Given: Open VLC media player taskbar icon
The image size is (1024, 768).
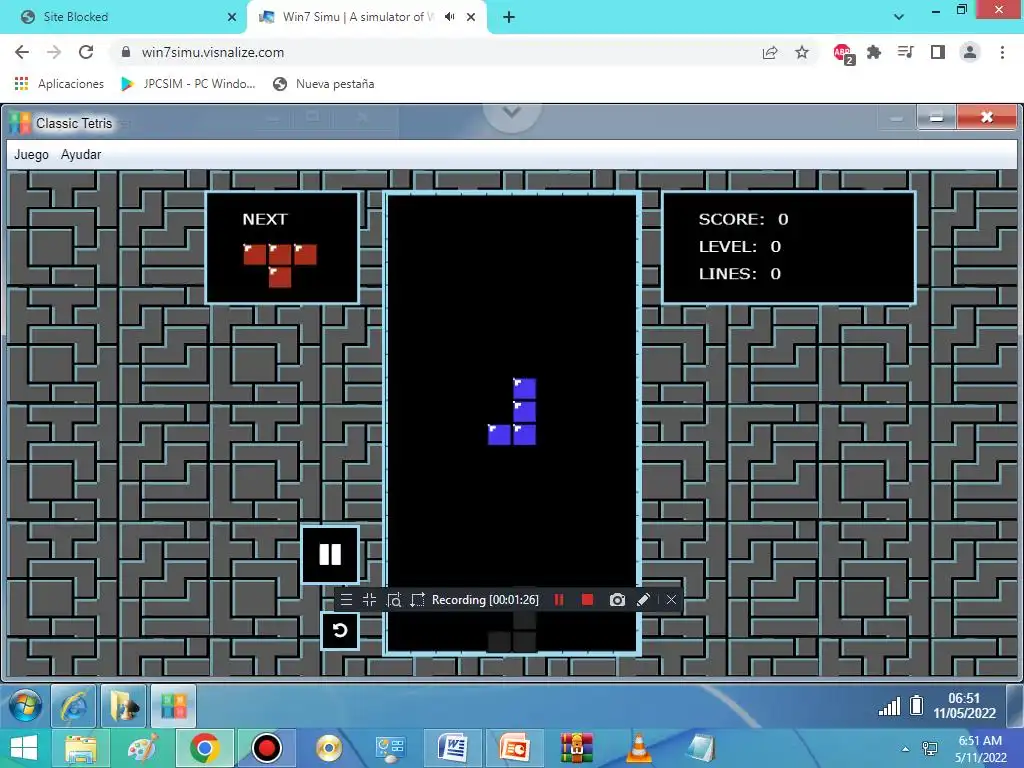Looking at the screenshot, I should 639,748.
